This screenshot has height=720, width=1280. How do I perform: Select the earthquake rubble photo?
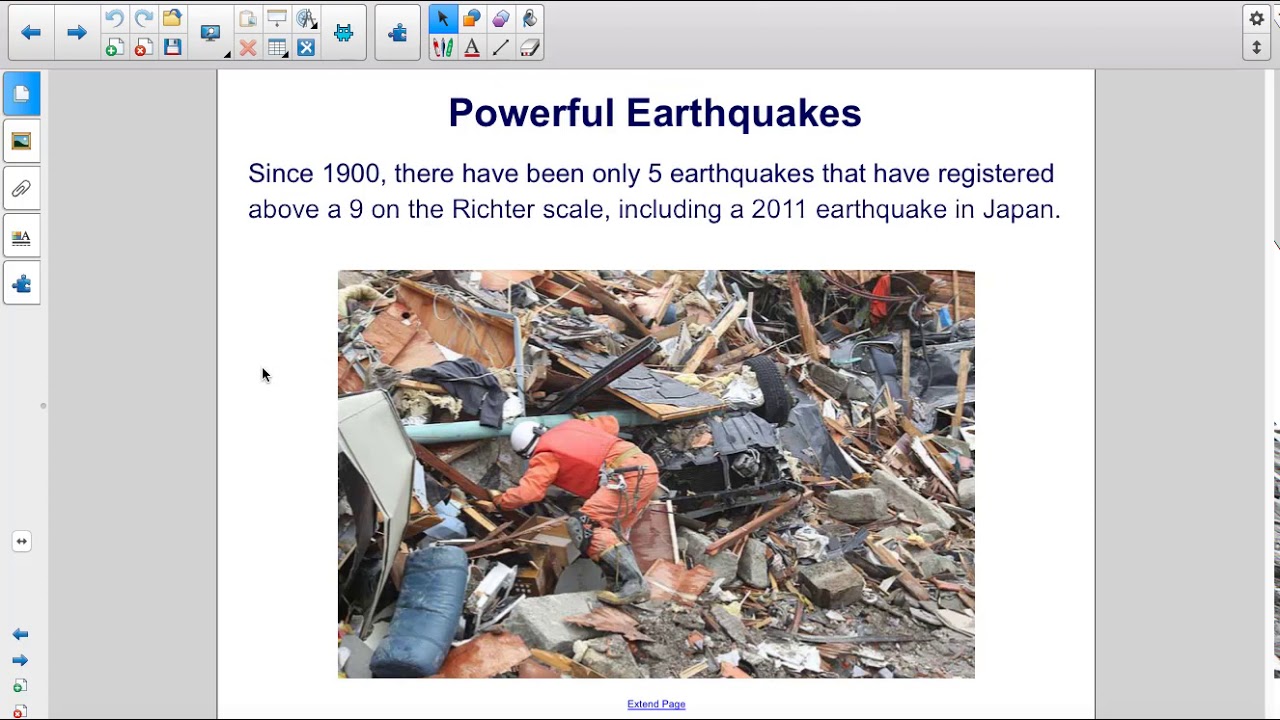pyautogui.click(x=656, y=474)
